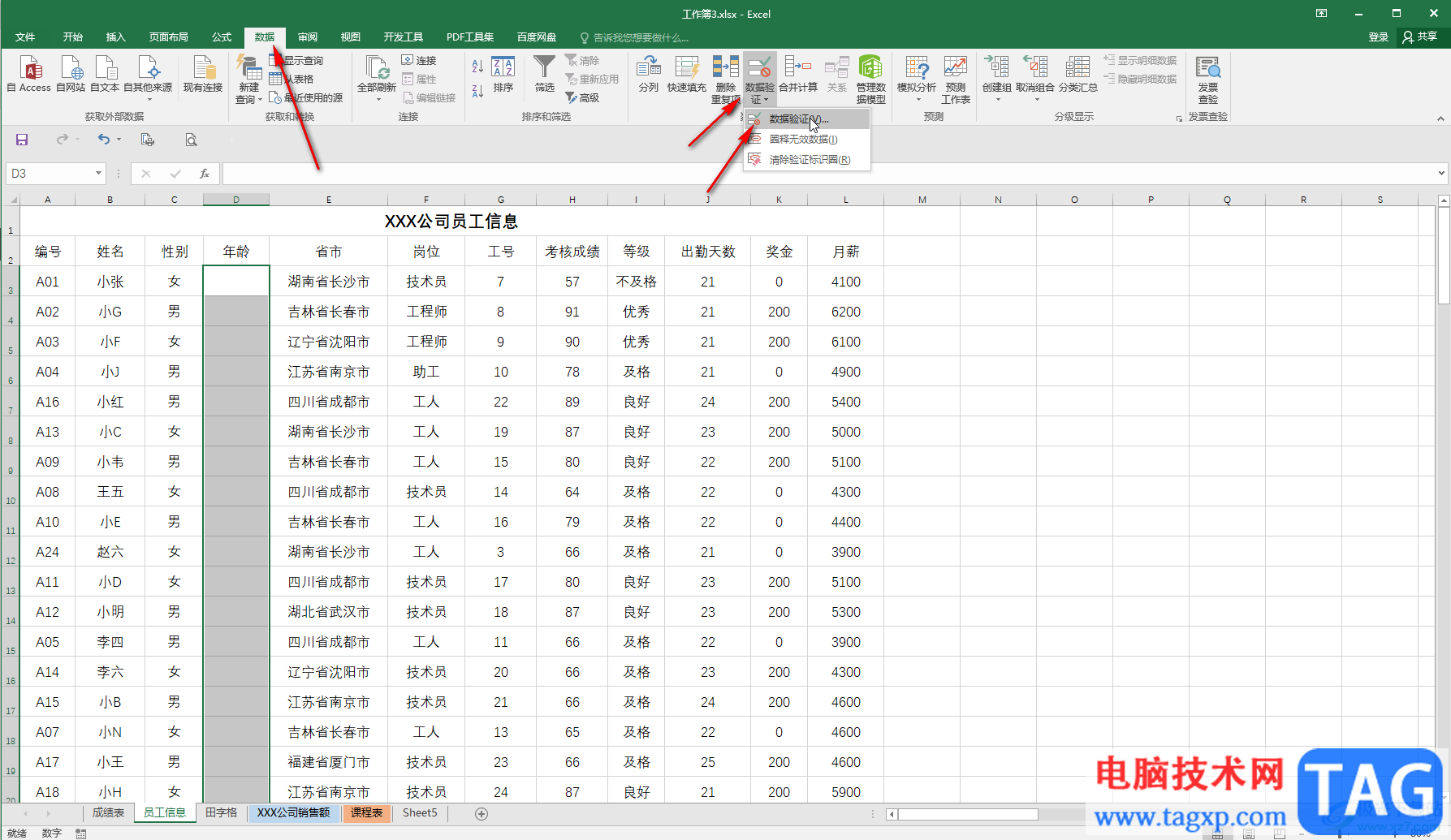Click the Undo arrow
Screen dimensions: 1451x840
[104, 140]
